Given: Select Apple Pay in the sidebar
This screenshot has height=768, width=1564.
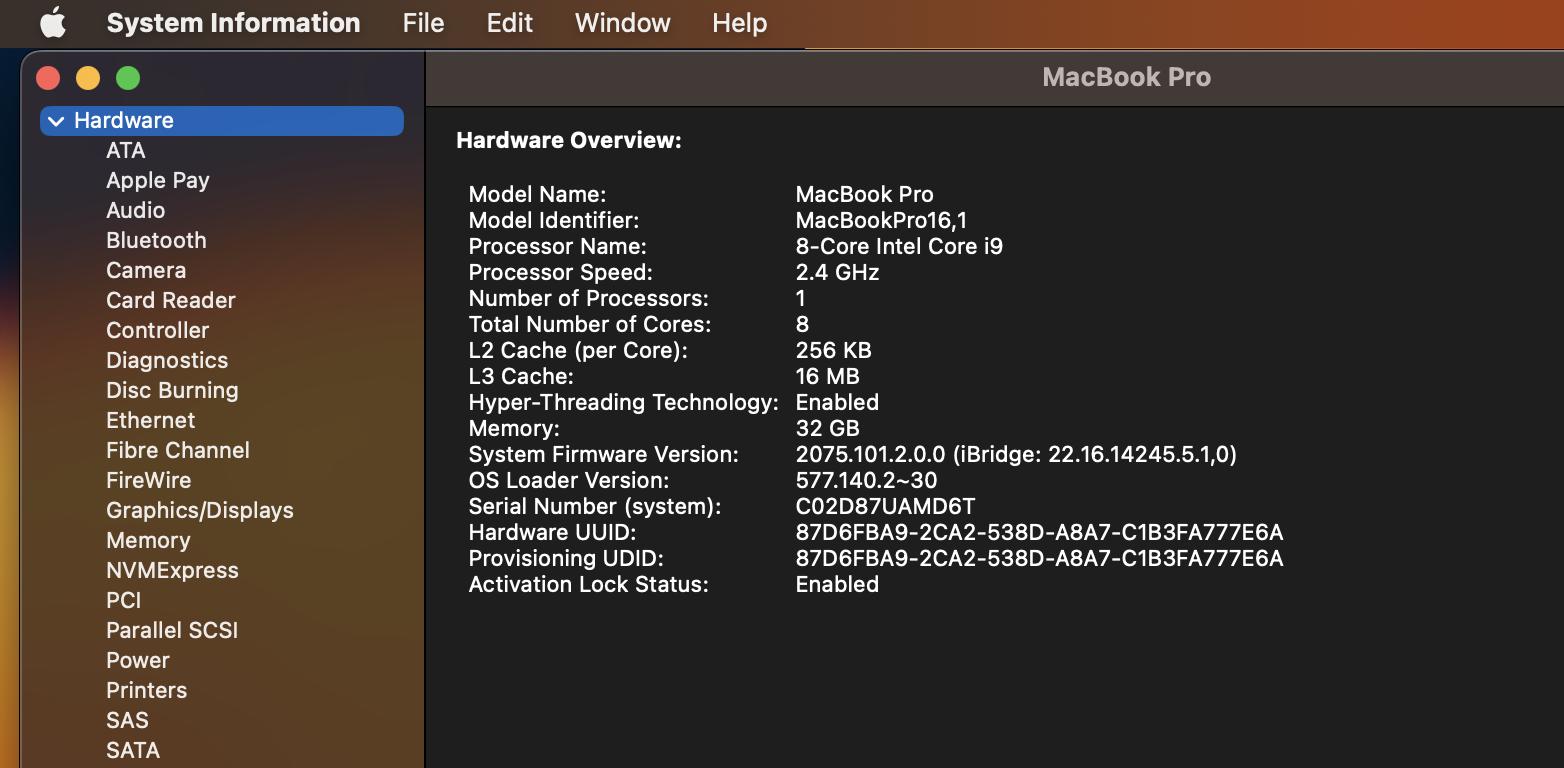Looking at the screenshot, I should click(x=158, y=180).
